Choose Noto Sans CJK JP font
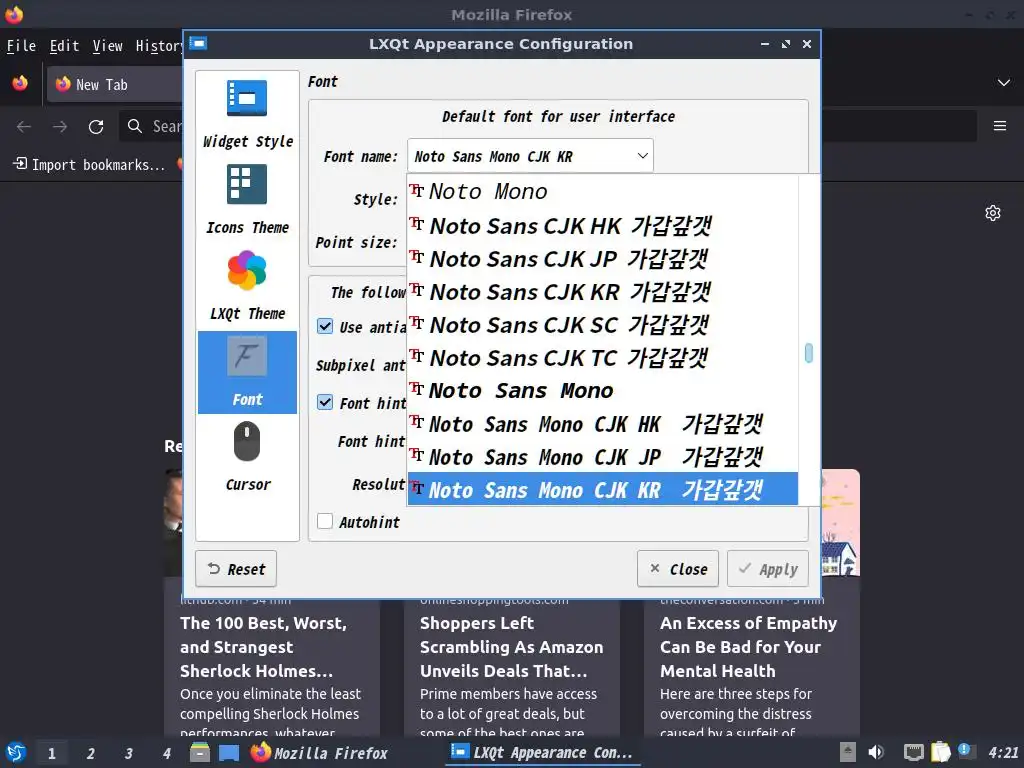Viewport: 1024px width, 768px height. [602, 259]
